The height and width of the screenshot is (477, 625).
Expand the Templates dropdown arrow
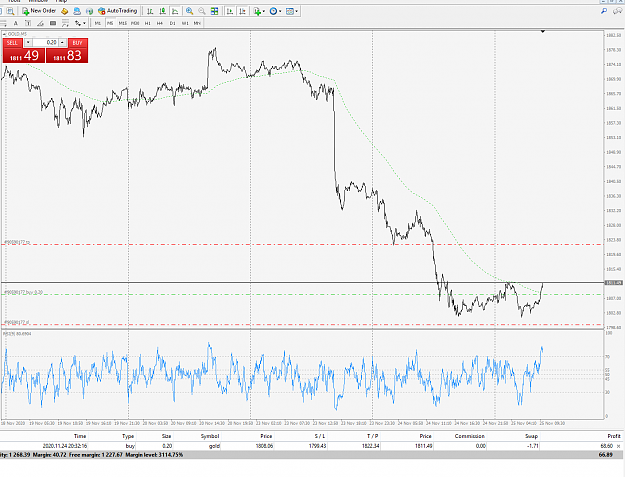297,12
